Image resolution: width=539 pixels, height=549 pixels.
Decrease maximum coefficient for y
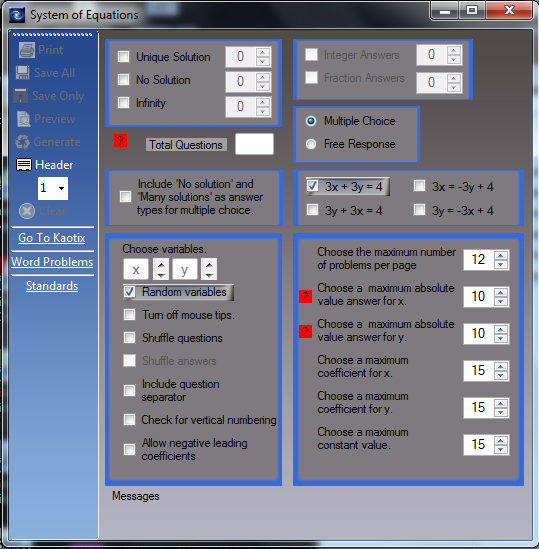[501, 412]
